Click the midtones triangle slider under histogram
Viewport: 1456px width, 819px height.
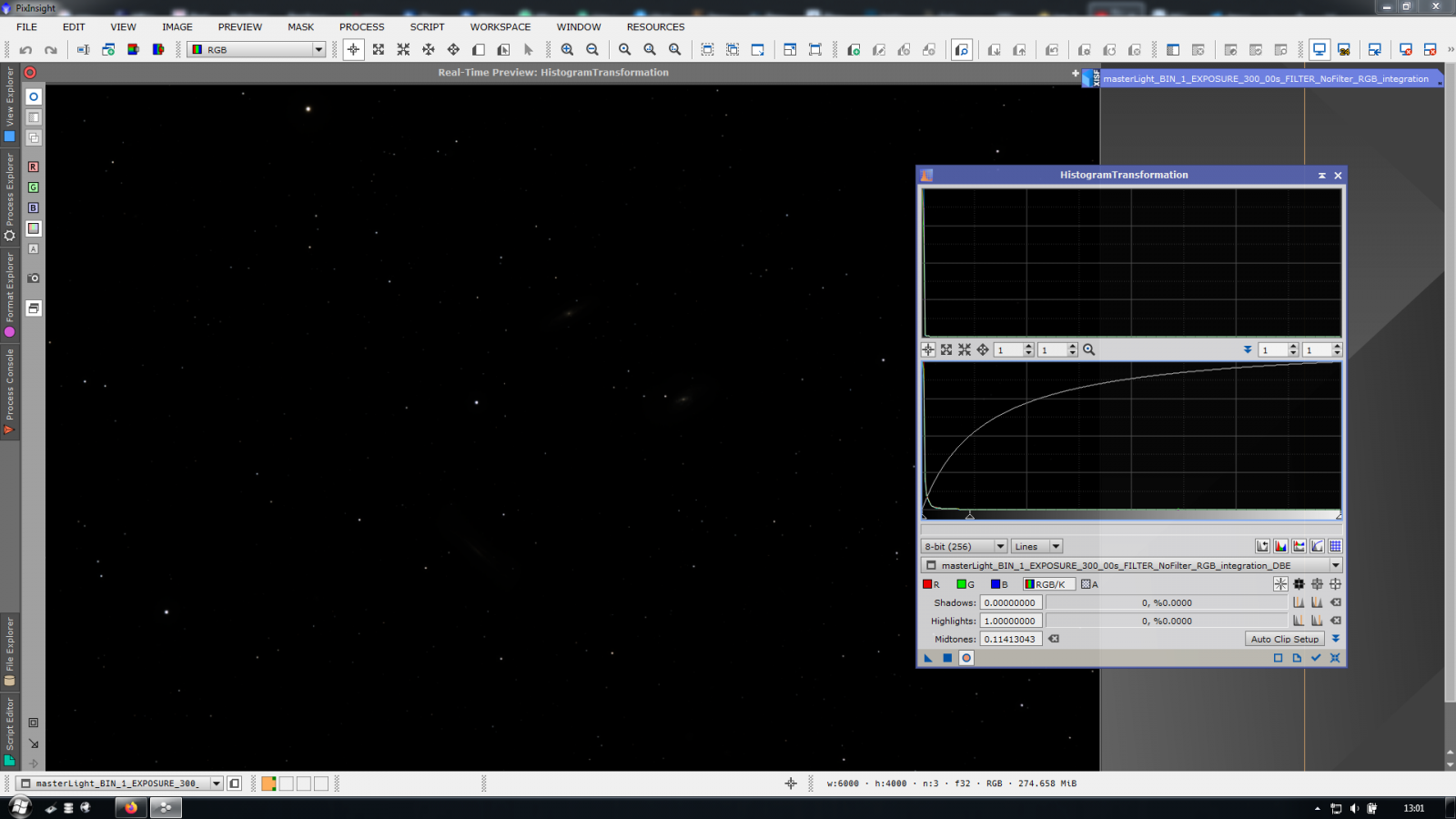pos(970,517)
